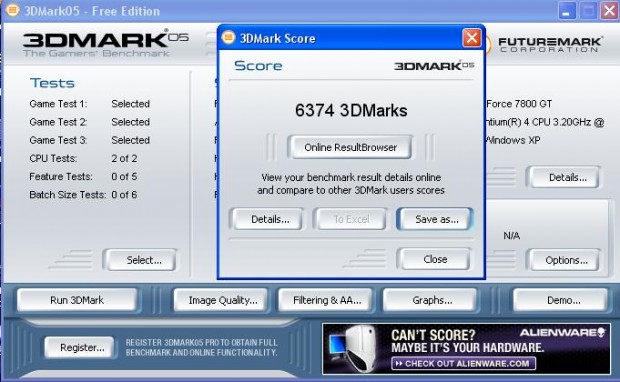Click the 'Score' heading in dialog
Viewport: 620px width, 382px height.
tap(258, 65)
